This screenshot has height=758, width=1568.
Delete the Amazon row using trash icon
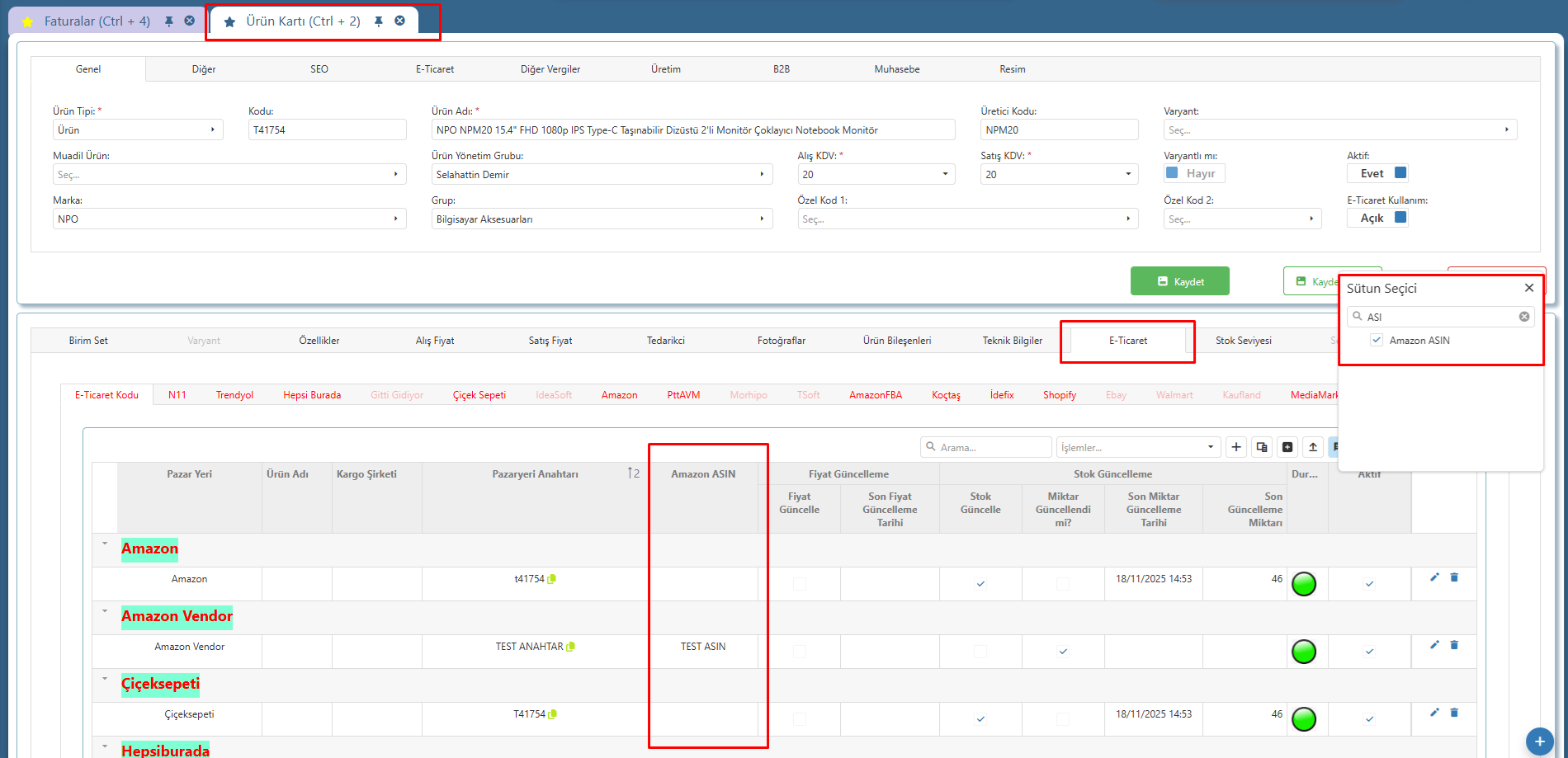[x=1454, y=577]
